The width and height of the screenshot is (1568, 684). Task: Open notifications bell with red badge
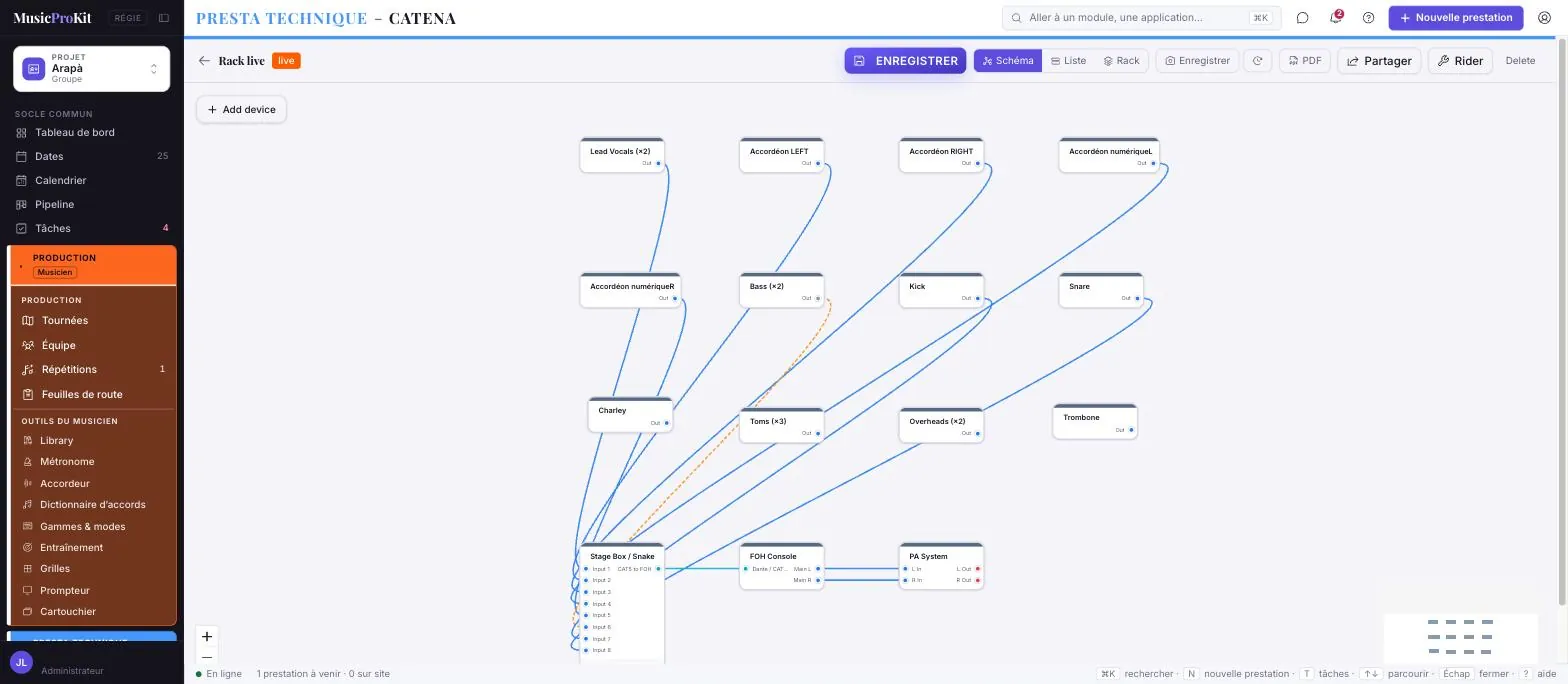tap(1336, 18)
